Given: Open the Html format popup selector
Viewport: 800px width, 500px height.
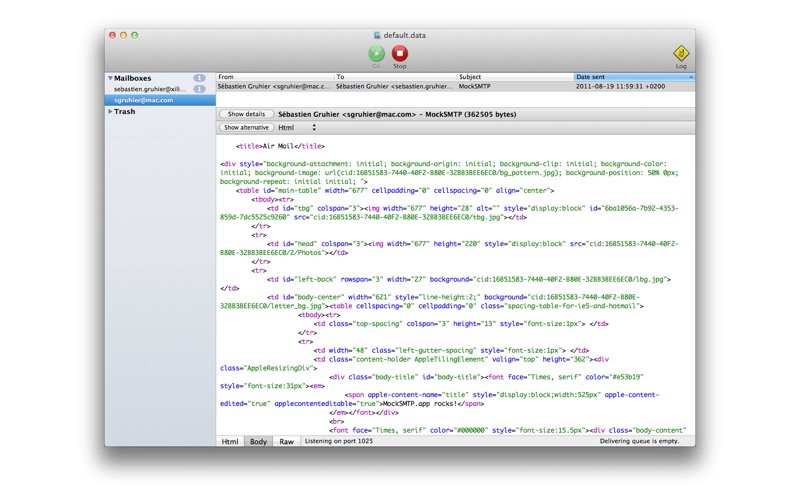Looking at the screenshot, I should tap(297, 128).
